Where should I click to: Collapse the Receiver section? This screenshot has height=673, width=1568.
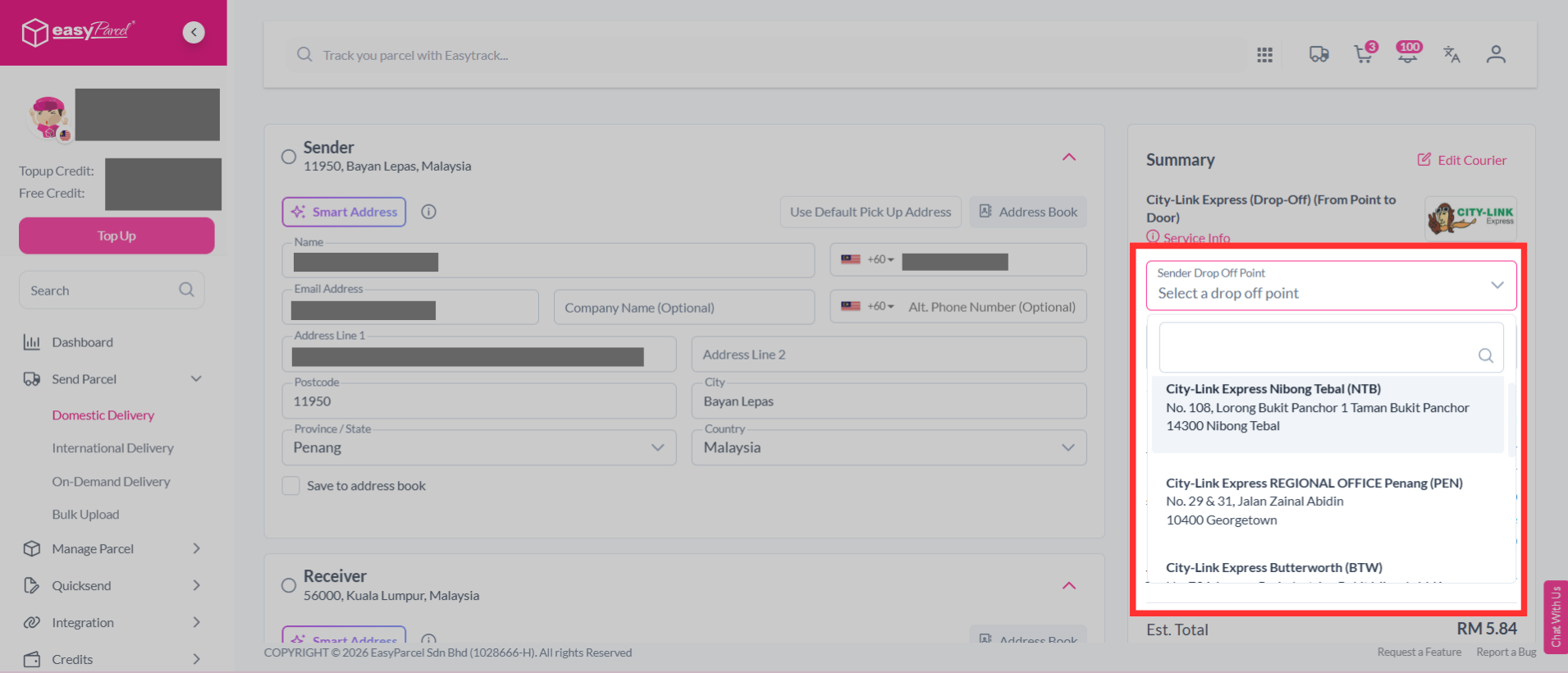(x=1069, y=585)
